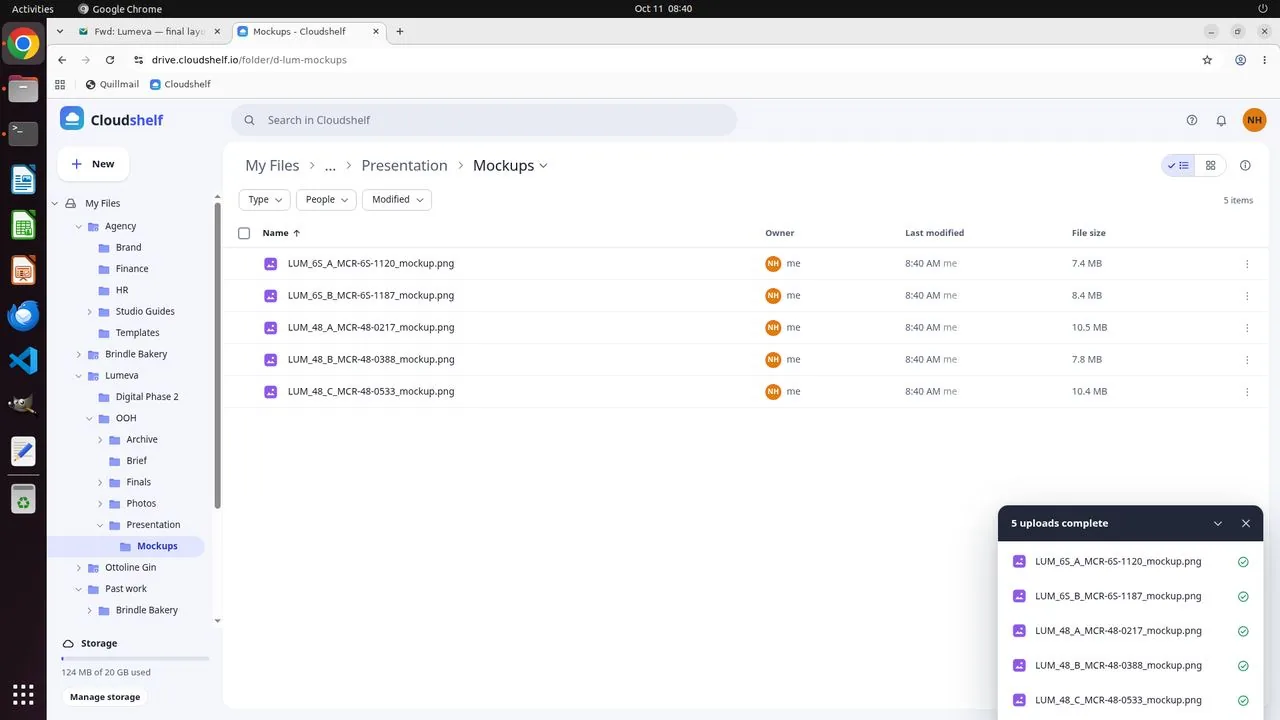Image resolution: width=1280 pixels, height=720 pixels.
Task: Click the sidebar vertical scrollbar
Action: 218,354
